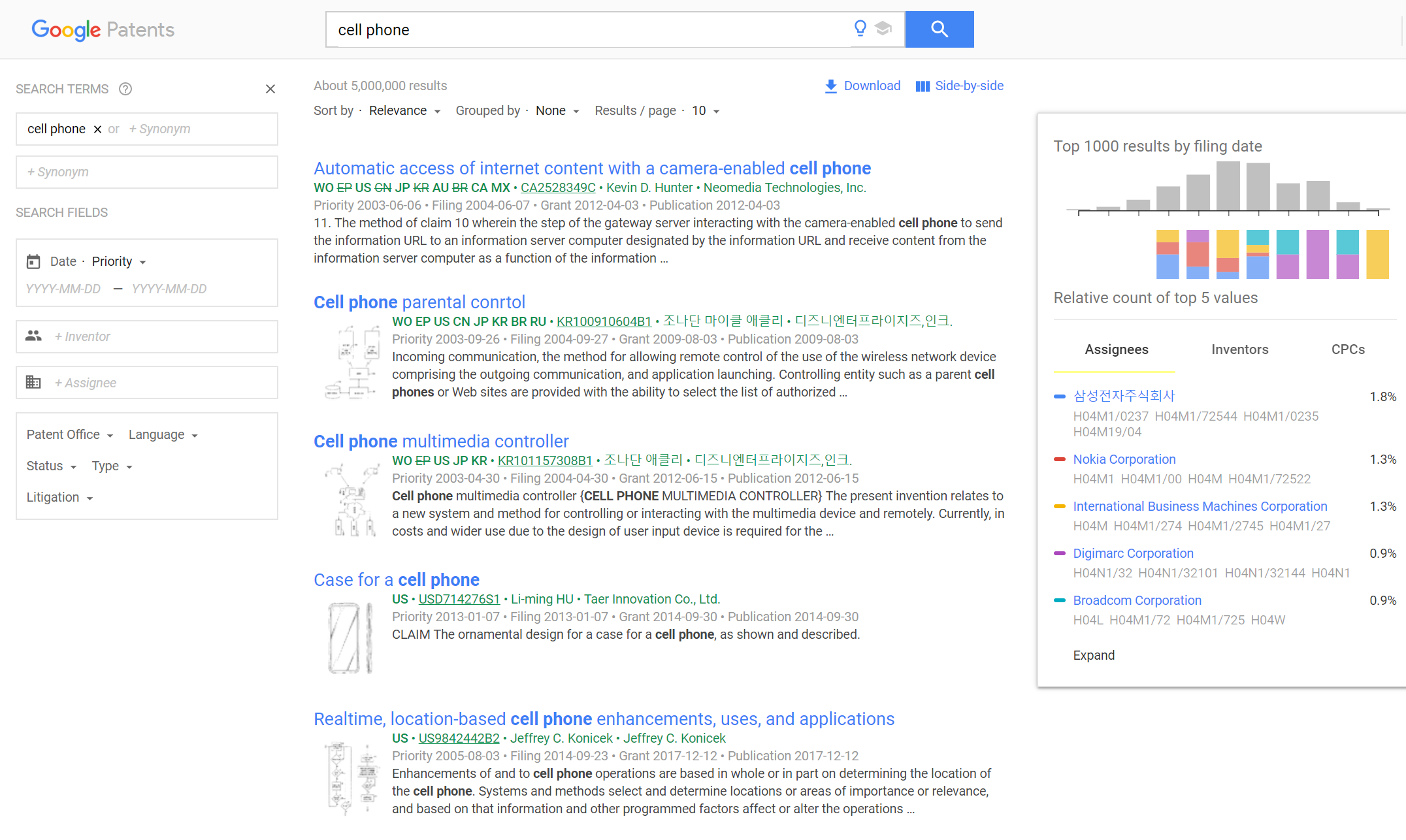Open 'Realtime, location-based cell phone enhancements' result
1406x840 pixels.
(604, 719)
